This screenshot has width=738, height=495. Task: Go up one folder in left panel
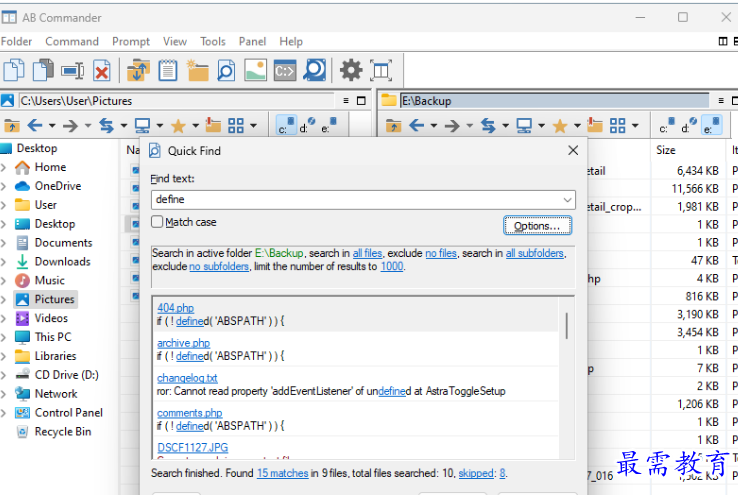point(12,126)
